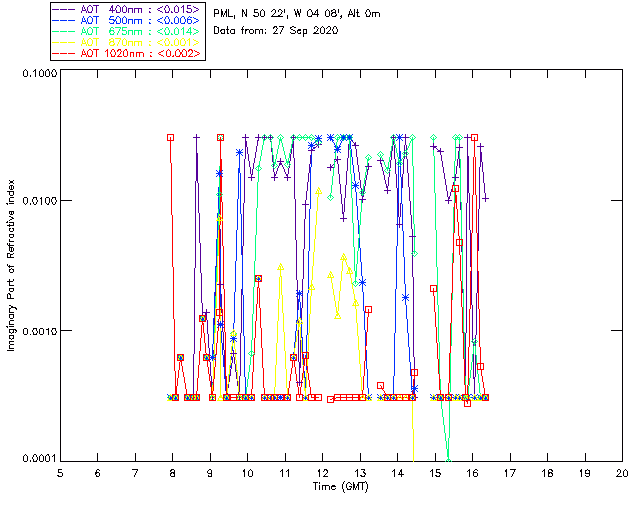
Task: Click the red square marker at hour 8
Action: click(171, 138)
